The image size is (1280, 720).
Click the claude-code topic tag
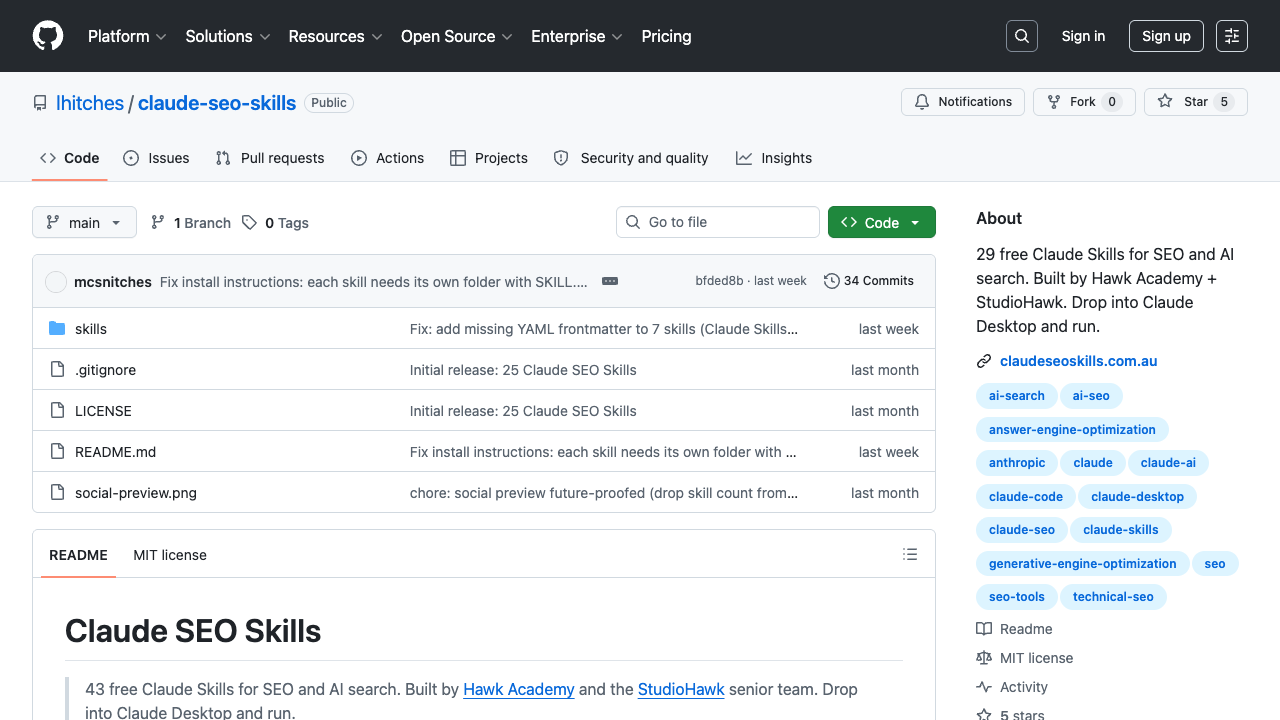[1026, 497]
